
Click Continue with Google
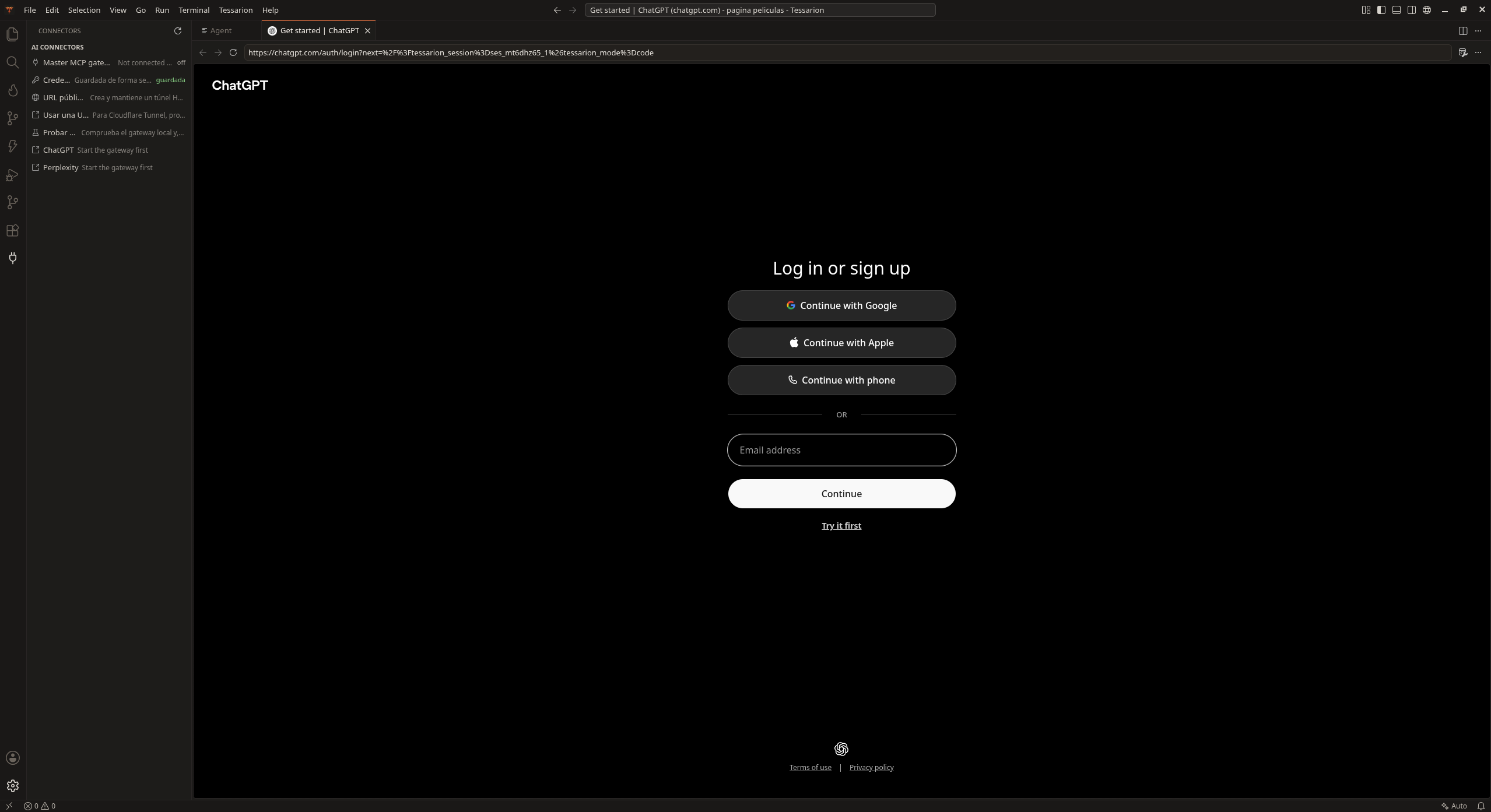coord(841,305)
